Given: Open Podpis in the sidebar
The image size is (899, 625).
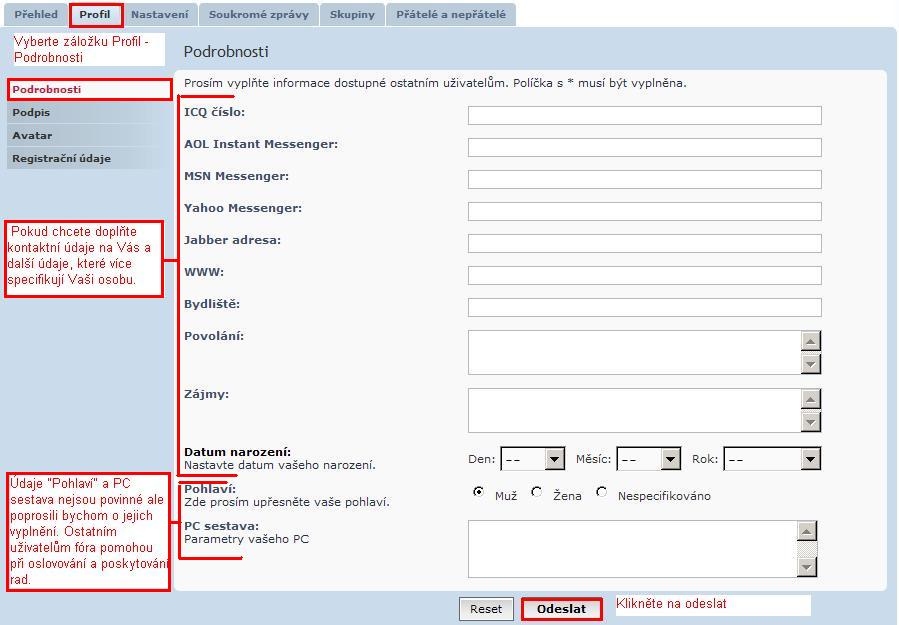Looking at the screenshot, I should pyautogui.click(x=31, y=113).
